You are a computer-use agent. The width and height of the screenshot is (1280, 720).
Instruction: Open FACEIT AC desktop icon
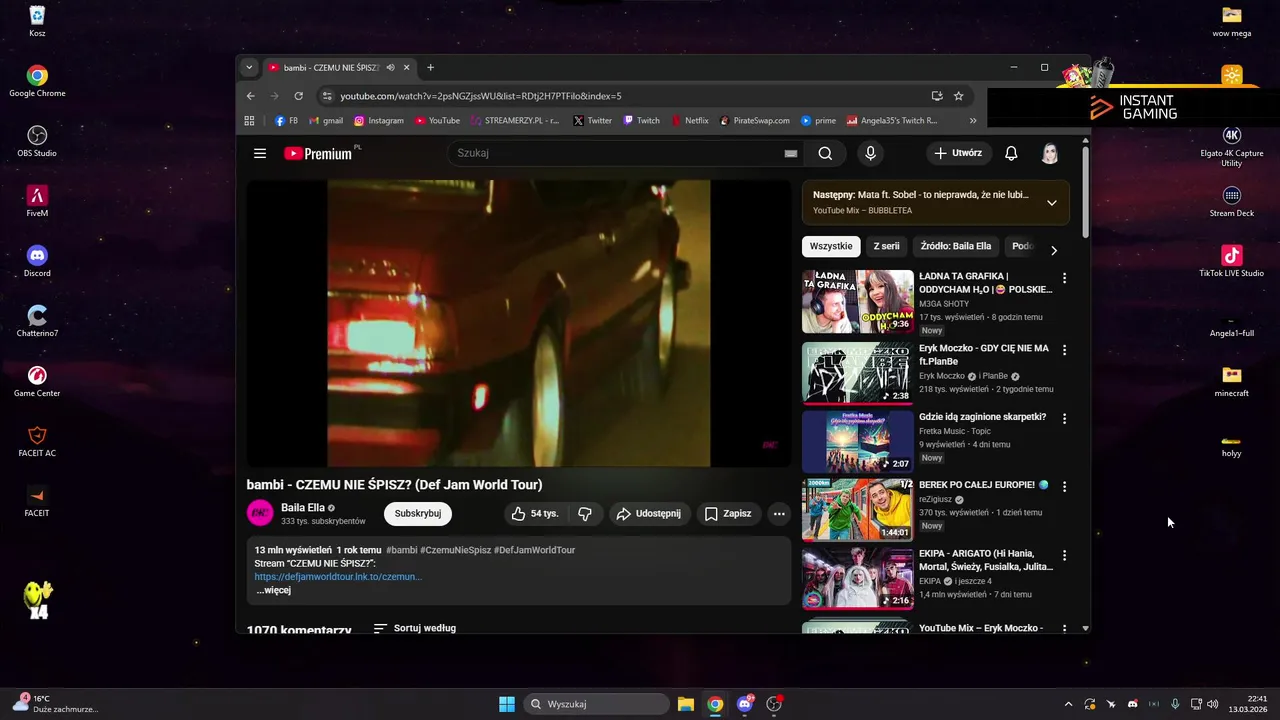(x=37, y=441)
